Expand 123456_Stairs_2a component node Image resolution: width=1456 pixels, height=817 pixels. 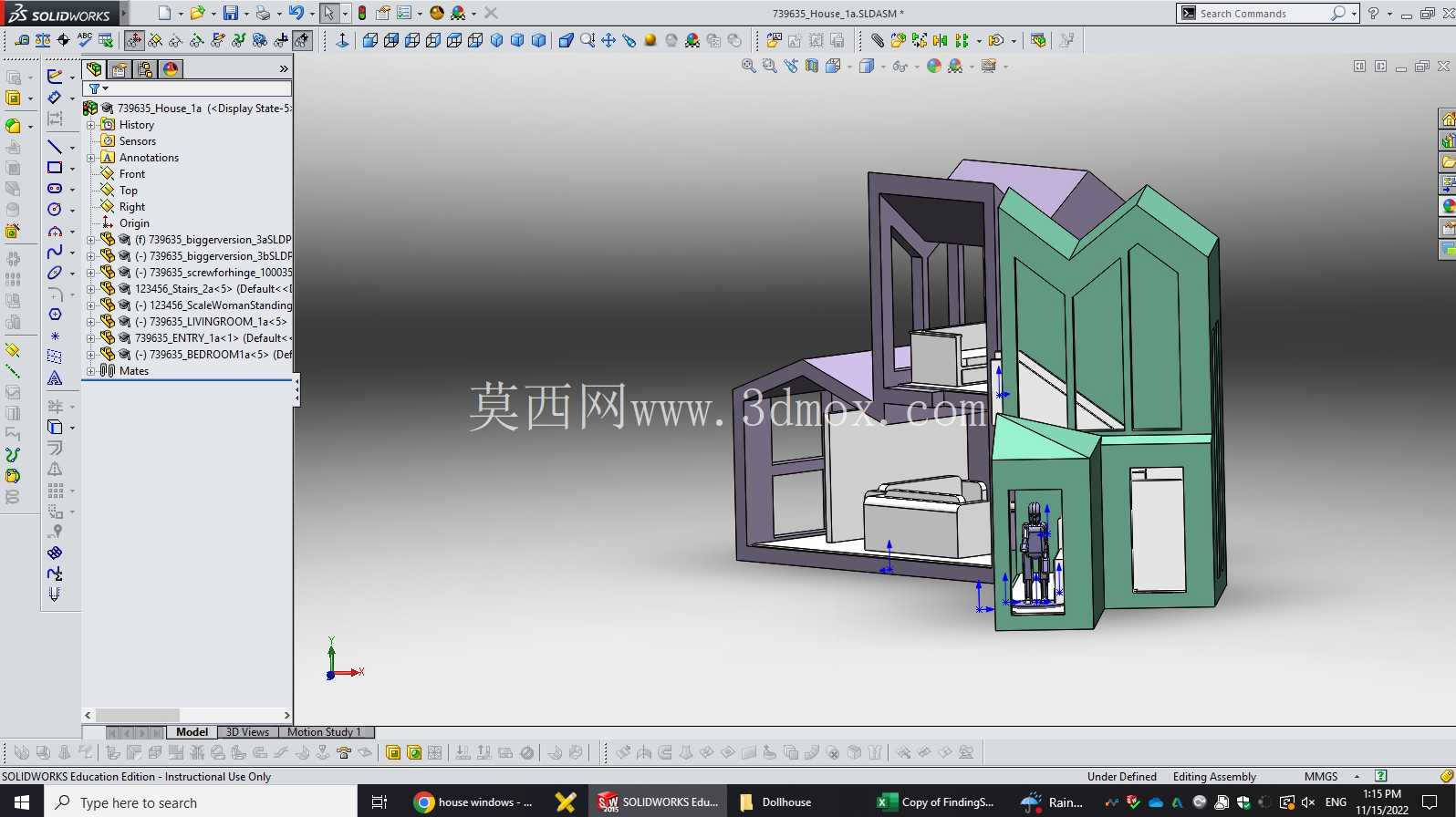tap(91, 289)
